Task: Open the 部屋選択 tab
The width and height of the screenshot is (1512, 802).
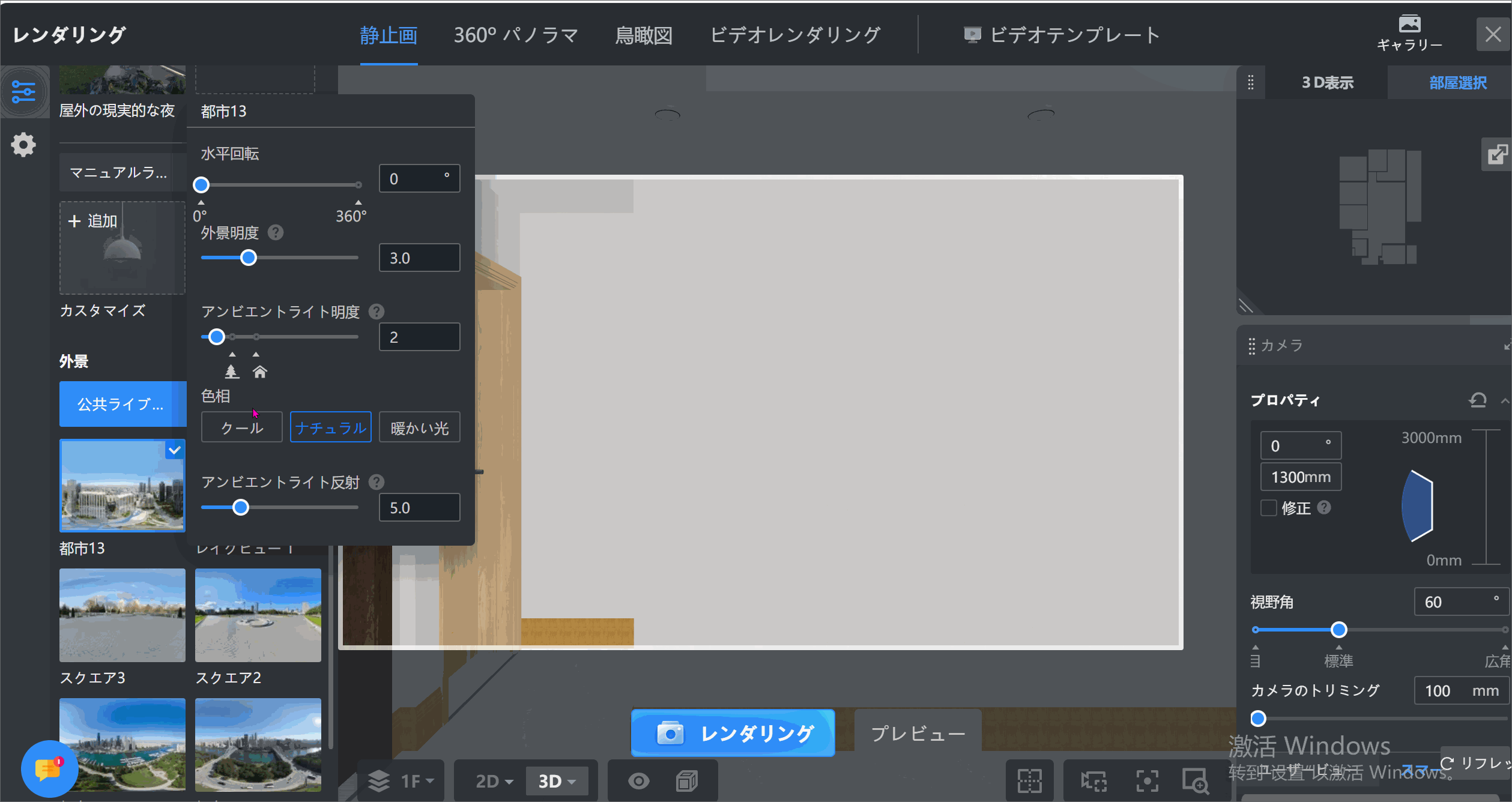Action: tap(1458, 82)
